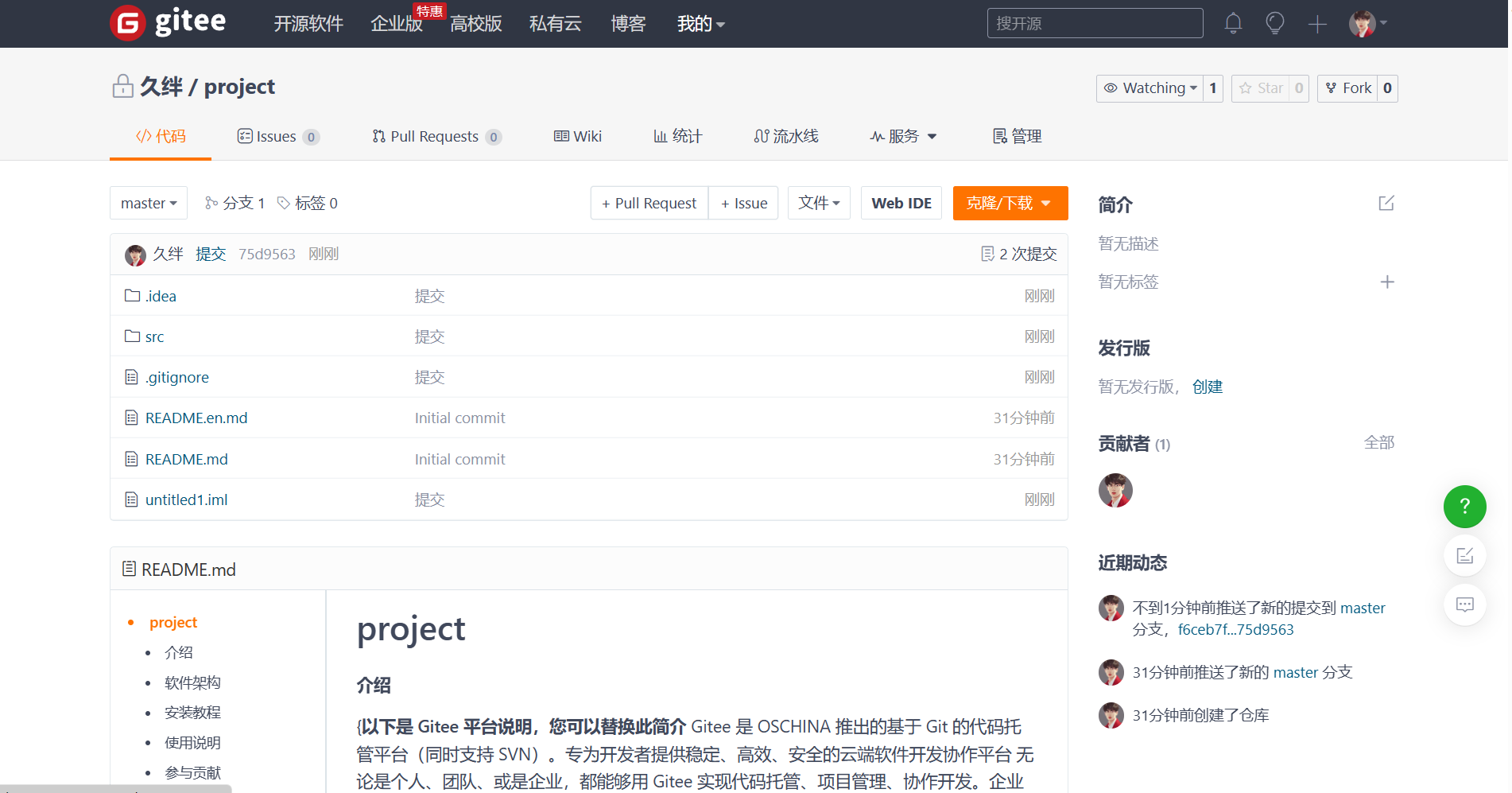The width and height of the screenshot is (1512, 793).
Task: Open the Watching dropdown
Action: 1150,88
